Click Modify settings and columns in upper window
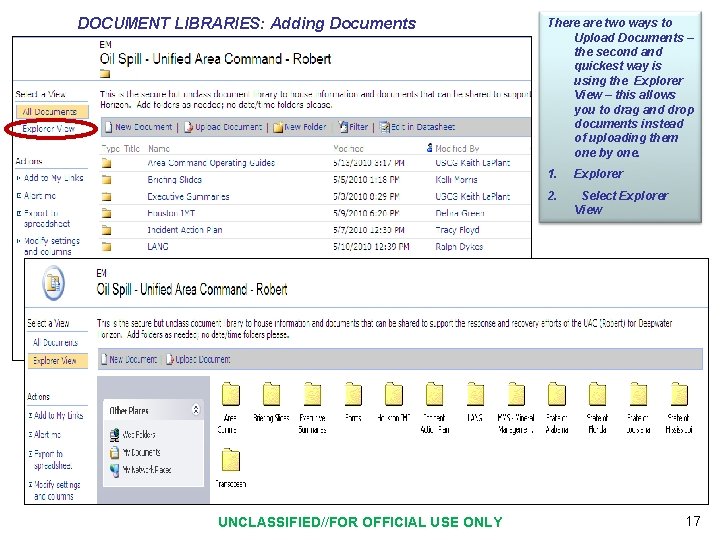 click(x=51, y=246)
